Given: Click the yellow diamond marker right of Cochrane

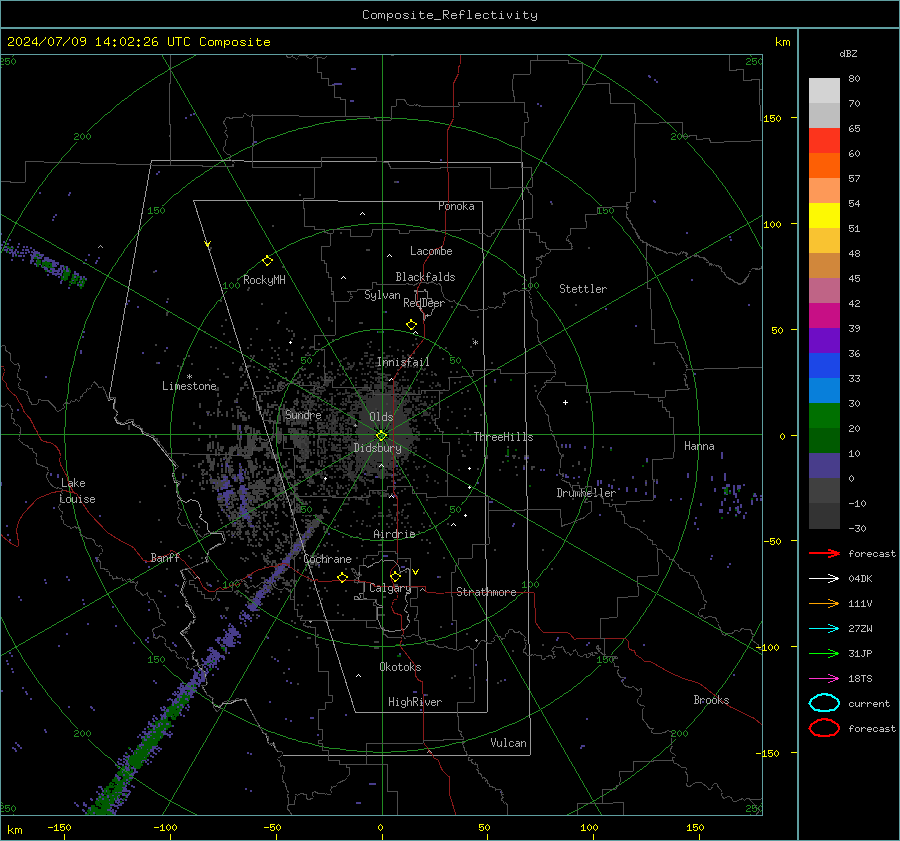Looking at the screenshot, I should tap(342, 577).
